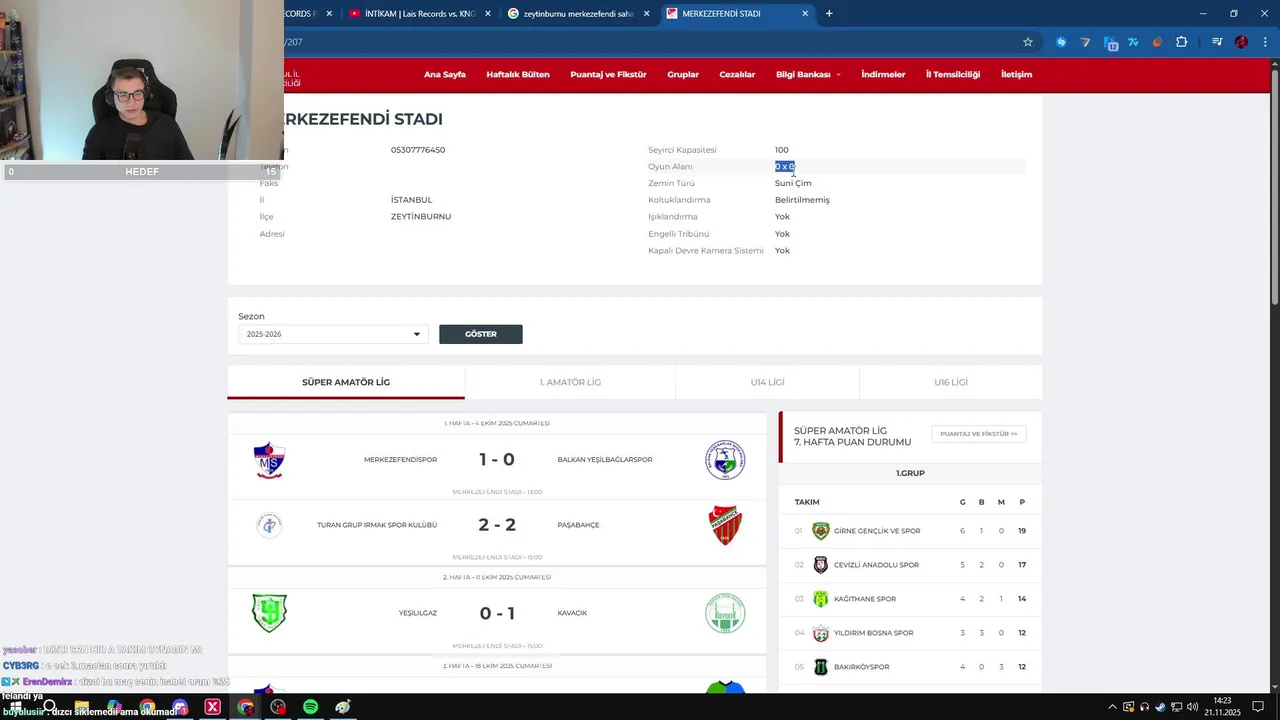1280x720 pixels.
Task: Select the SÜPER AMATÖR LİG tab
Action: pos(346,382)
